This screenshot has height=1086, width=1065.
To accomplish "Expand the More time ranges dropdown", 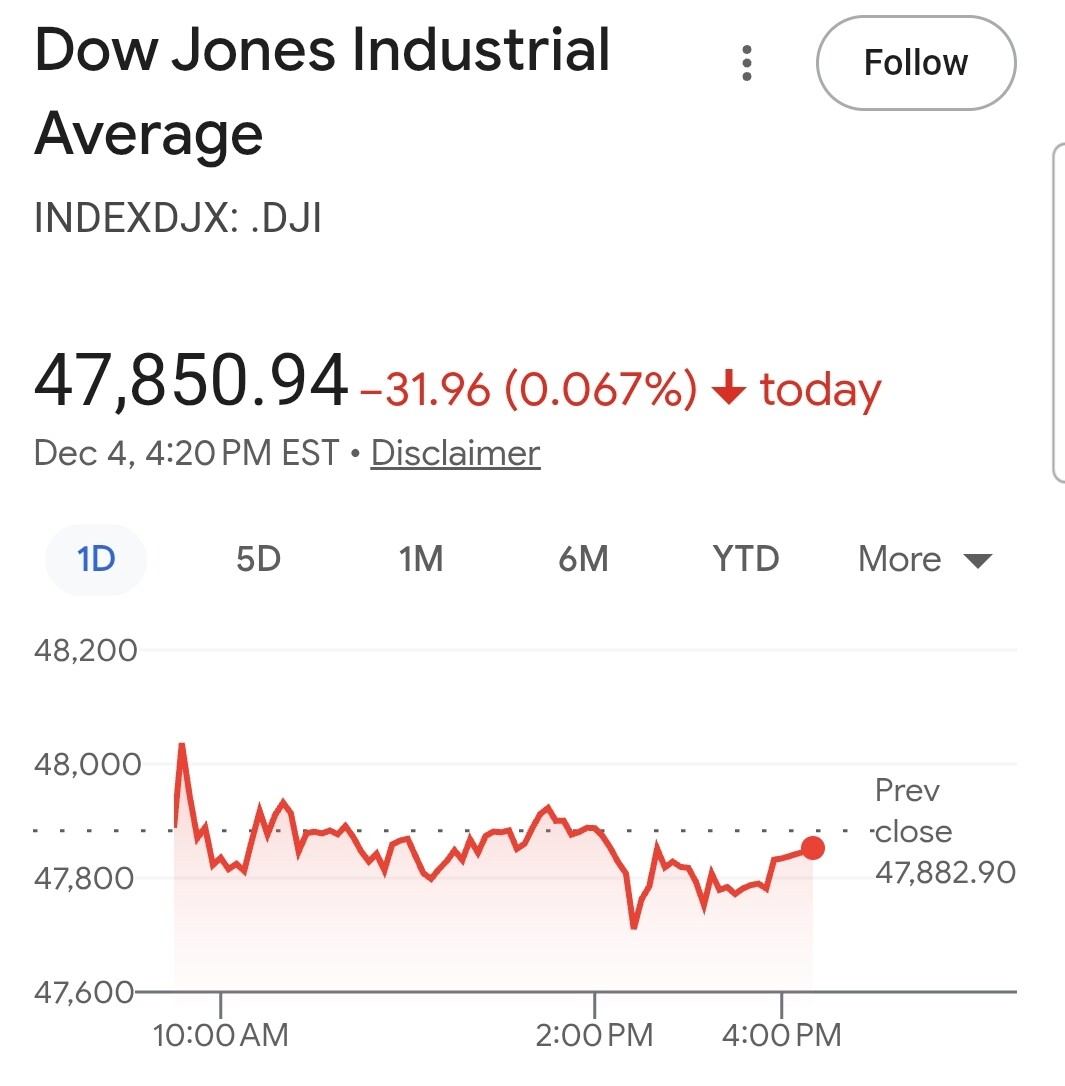I will (900, 559).
